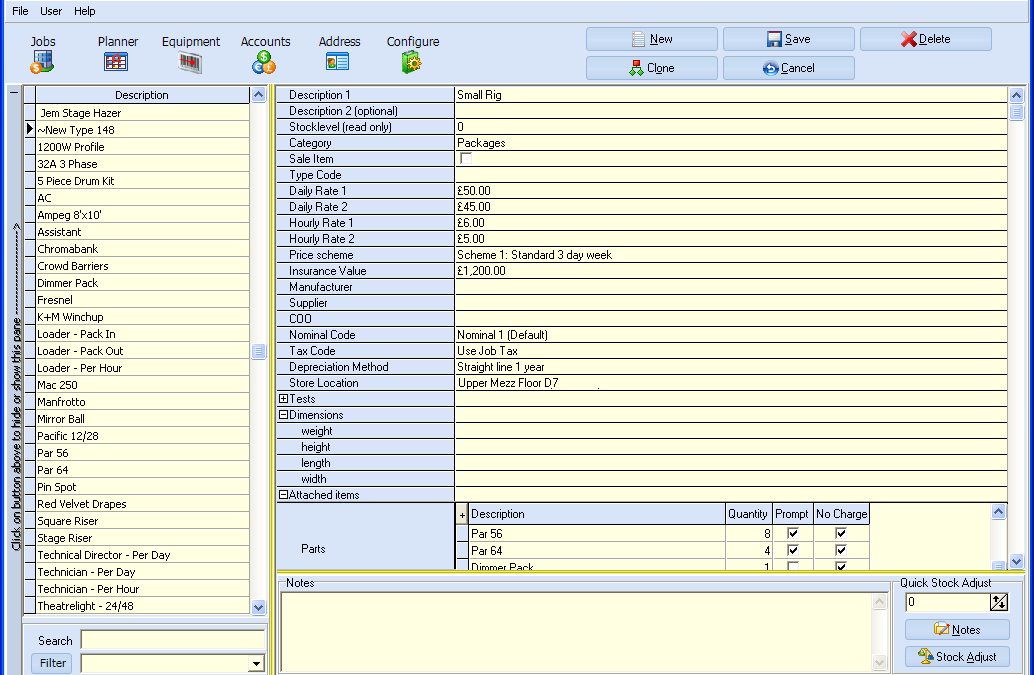Open the Filter dropdown list
This screenshot has width=1034, height=675.
[x=256, y=664]
